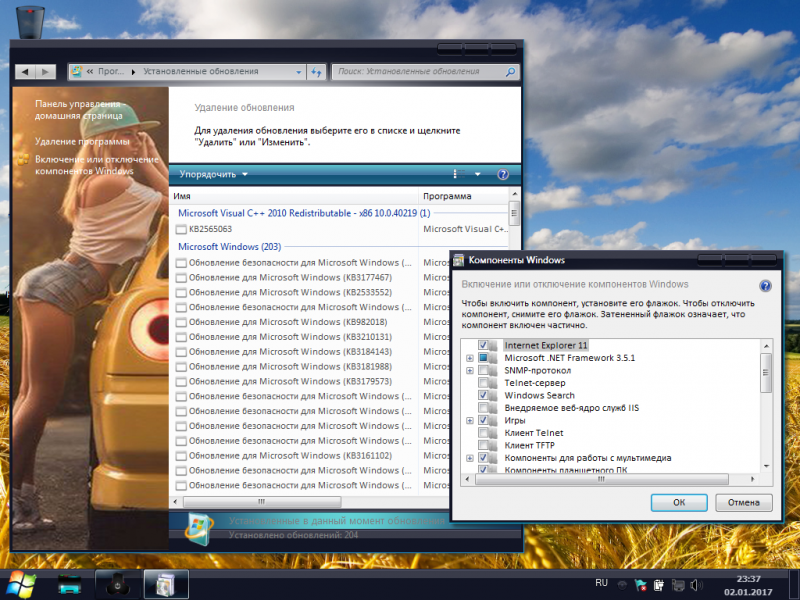Click the updates list vertical scrollbar
The width and height of the screenshot is (800, 600).
click(514, 212)
